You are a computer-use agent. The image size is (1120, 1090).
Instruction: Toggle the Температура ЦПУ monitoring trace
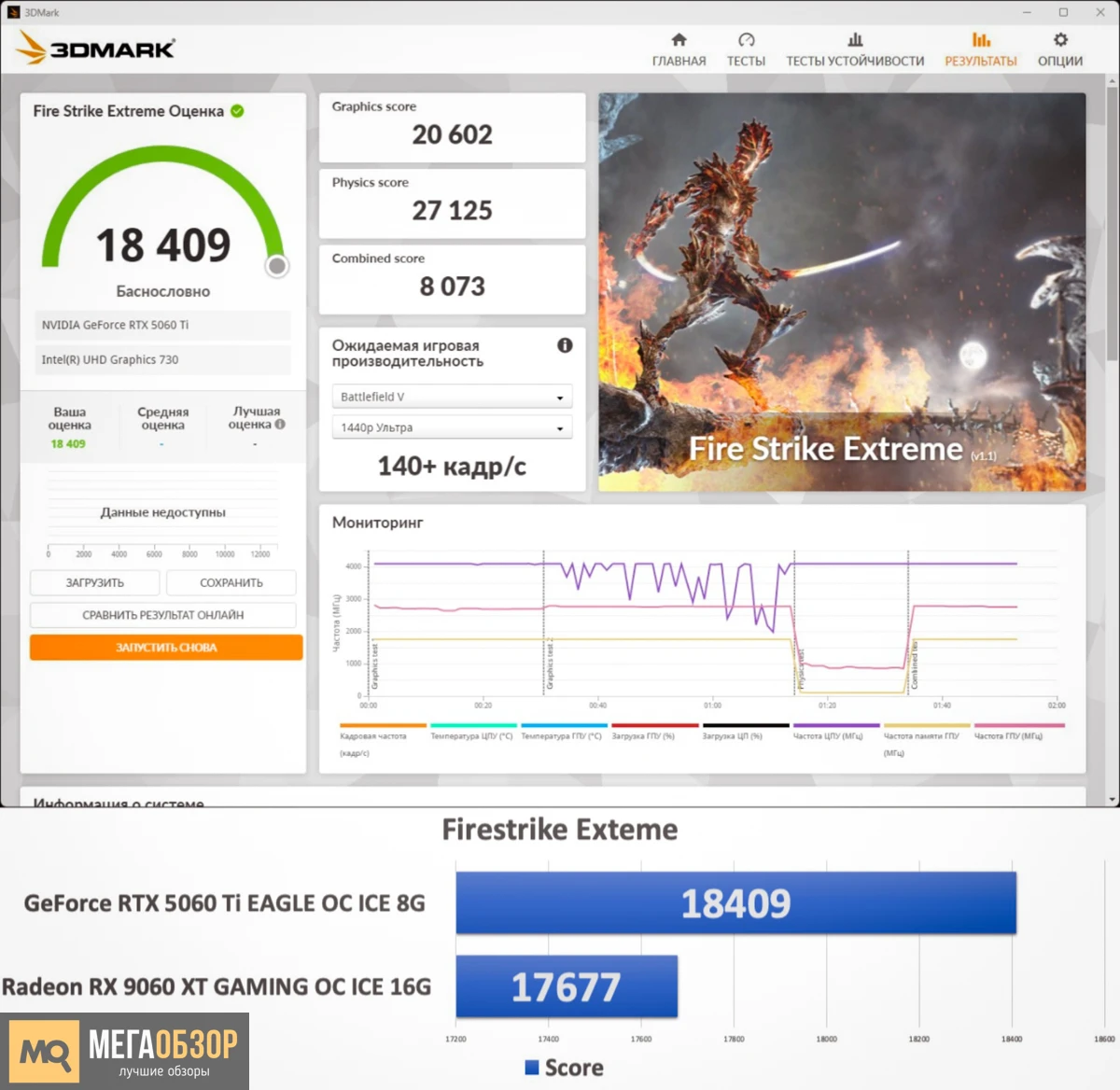(x=470, y=735)
